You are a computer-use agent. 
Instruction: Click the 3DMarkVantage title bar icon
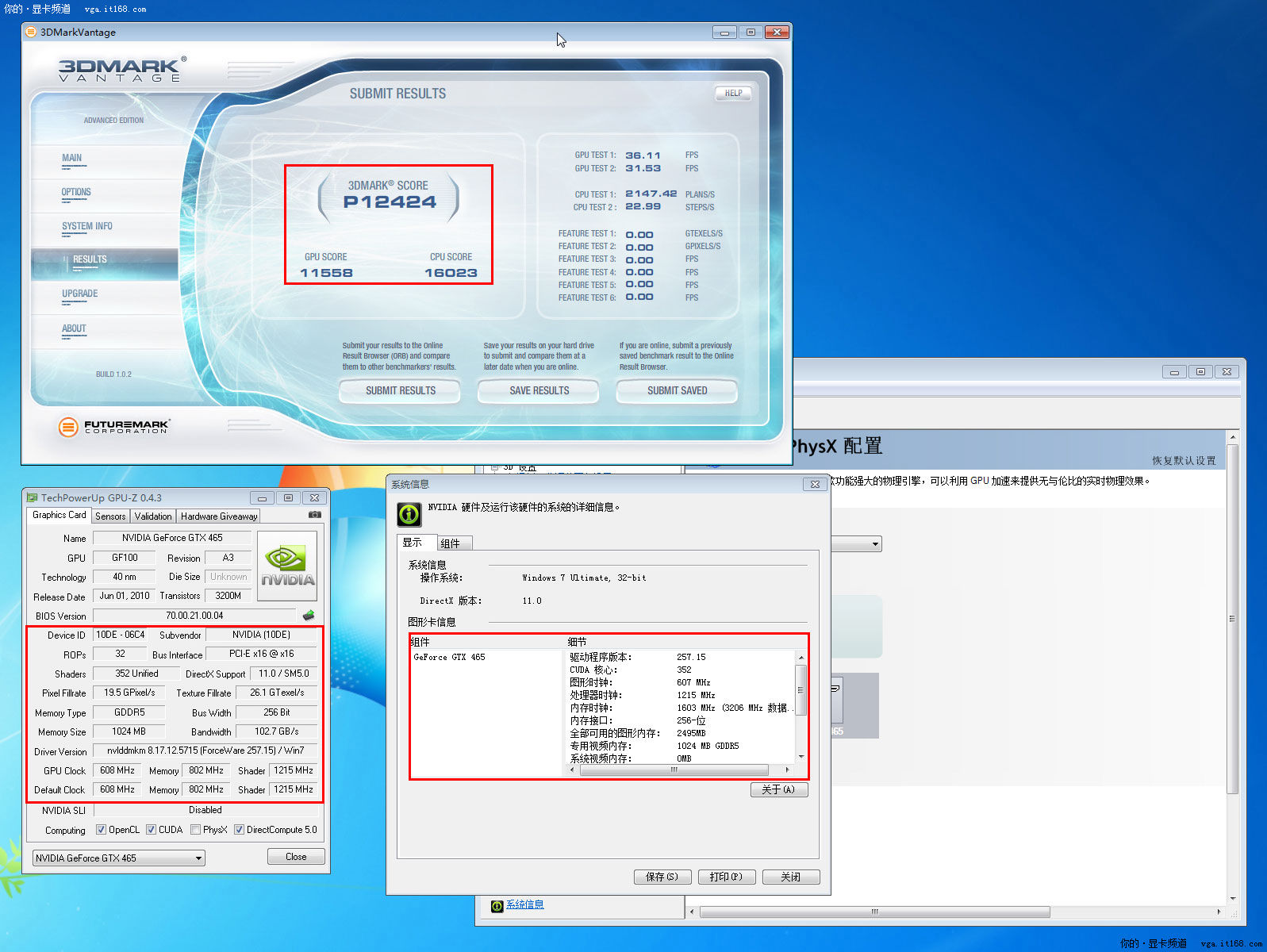click(31, 32)
